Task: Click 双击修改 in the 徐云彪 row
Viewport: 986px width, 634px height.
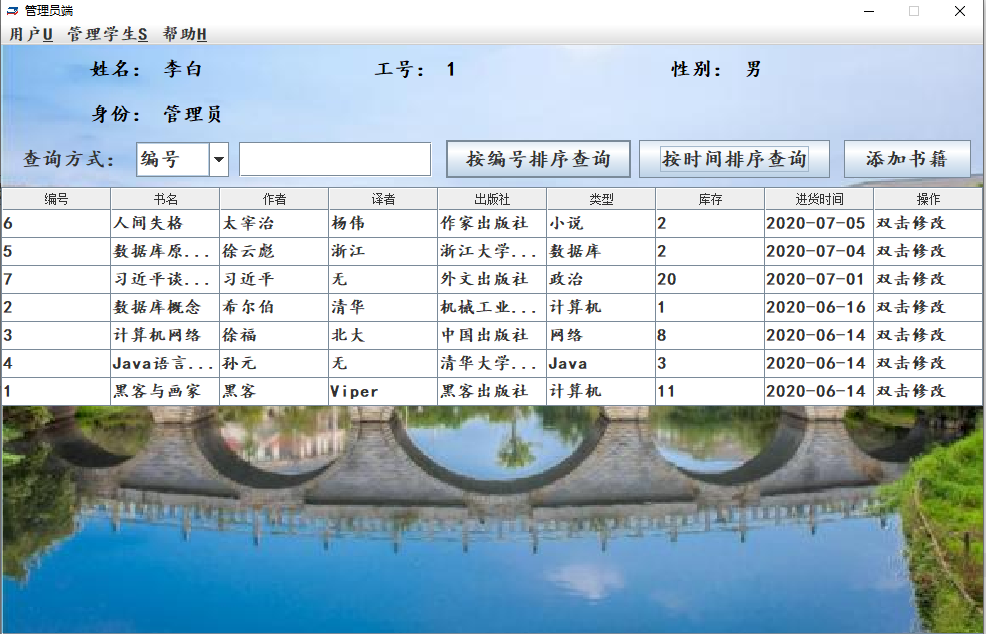Action: pyautogui.click(x=928, y=252)
